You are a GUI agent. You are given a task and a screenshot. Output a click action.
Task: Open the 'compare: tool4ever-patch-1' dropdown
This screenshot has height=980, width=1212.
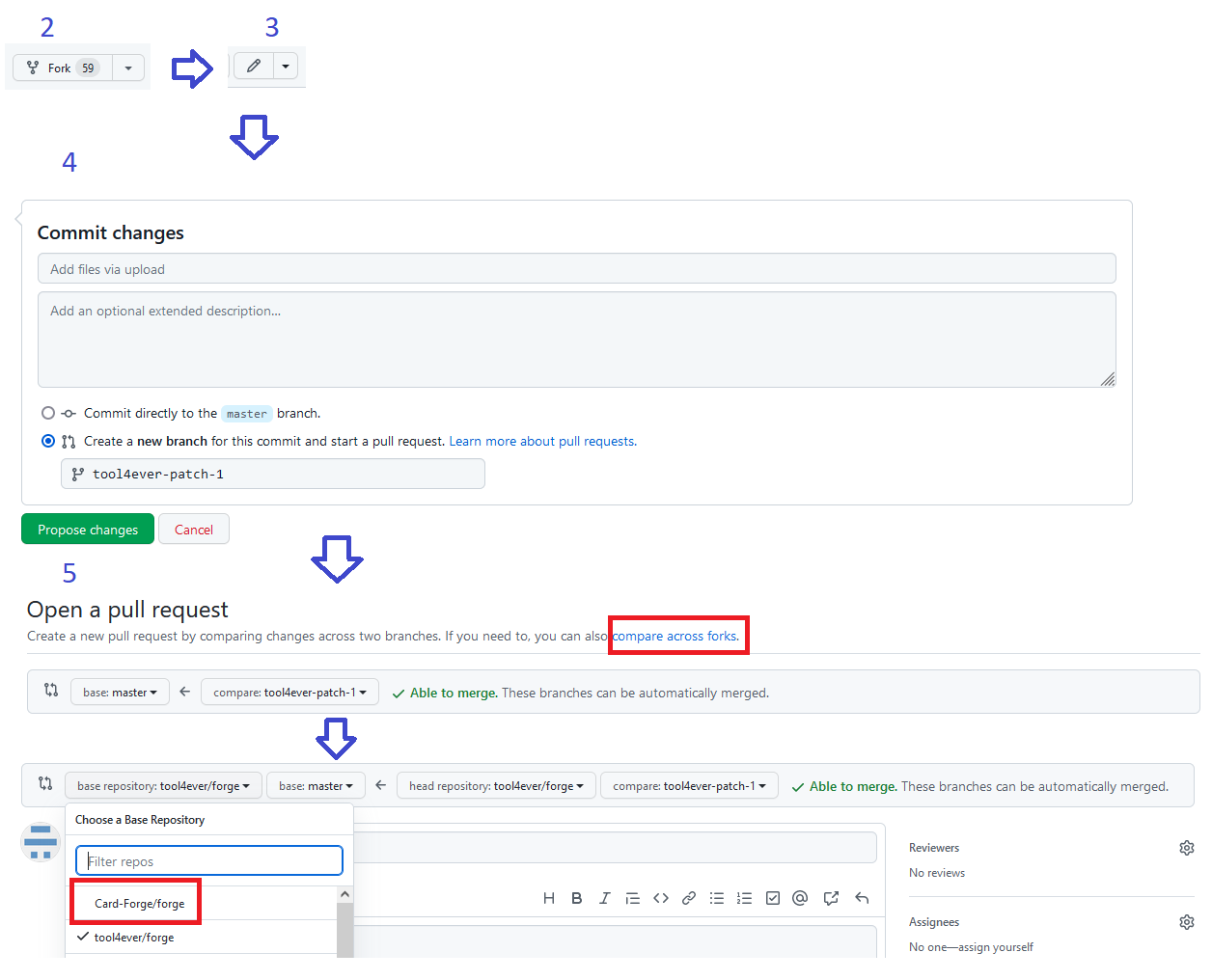(x=289, y=692)
